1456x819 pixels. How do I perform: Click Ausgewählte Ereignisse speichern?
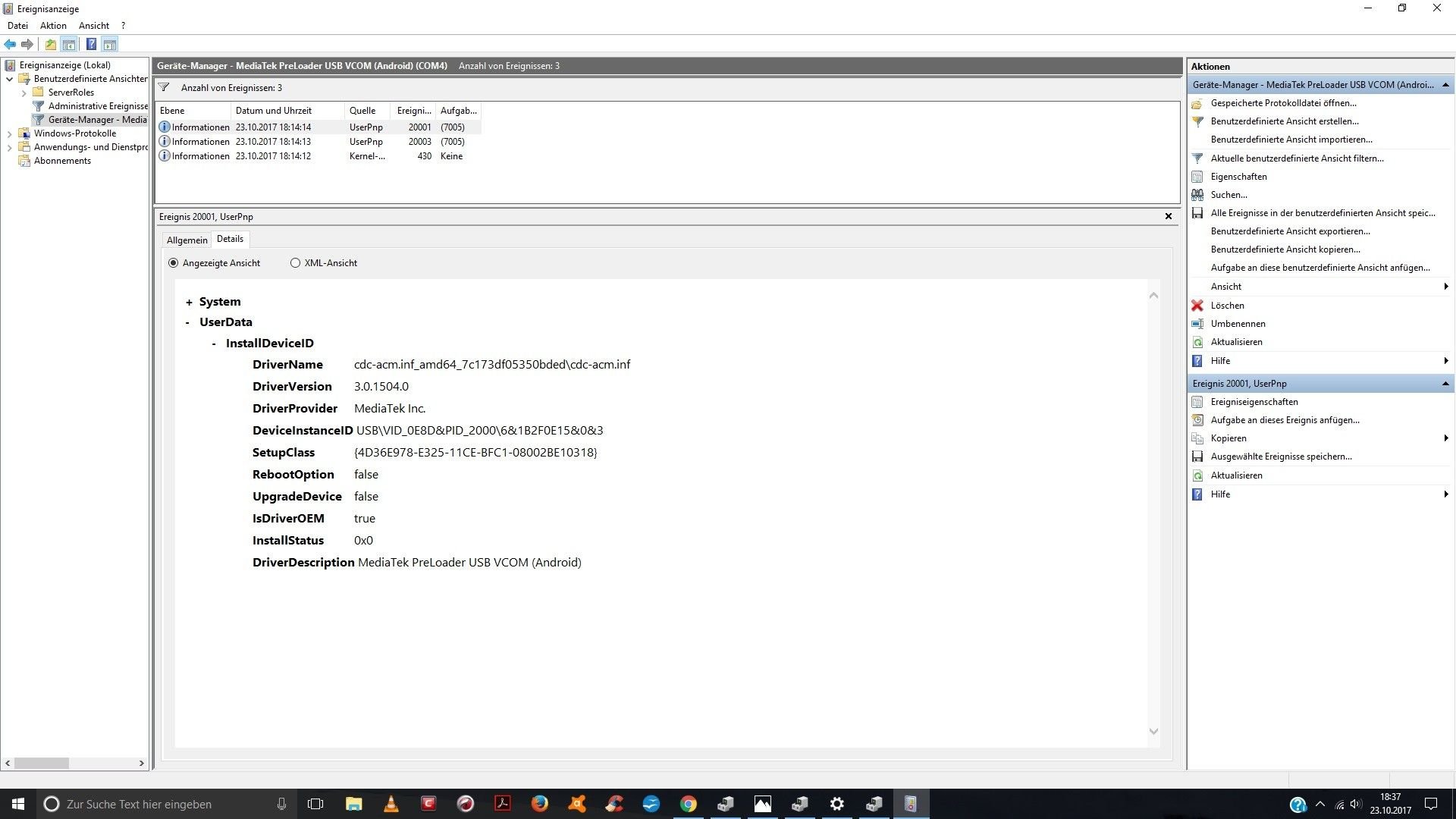click(x=1281, y=456)
